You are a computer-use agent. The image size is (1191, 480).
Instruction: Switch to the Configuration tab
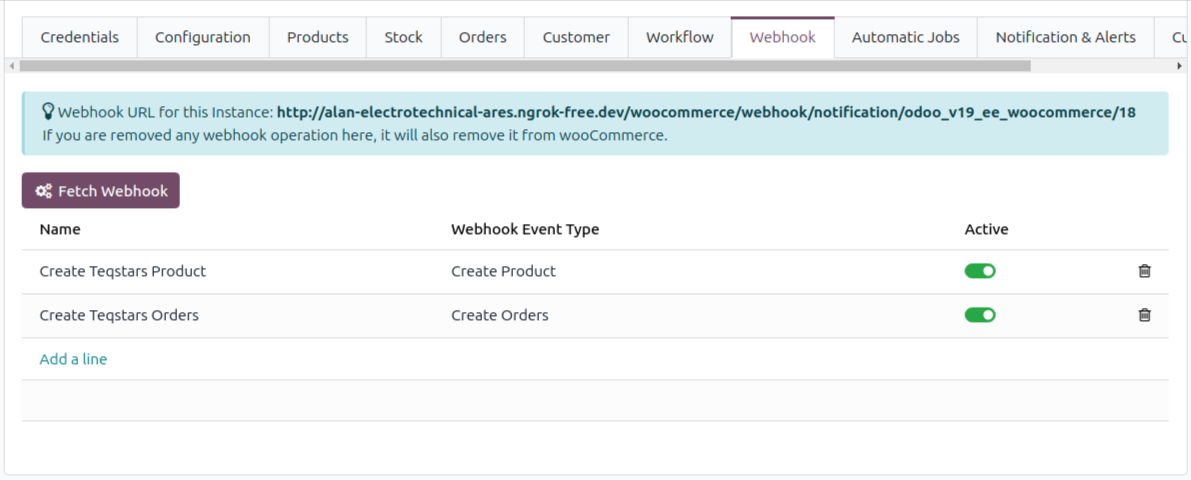pos(203,37)
